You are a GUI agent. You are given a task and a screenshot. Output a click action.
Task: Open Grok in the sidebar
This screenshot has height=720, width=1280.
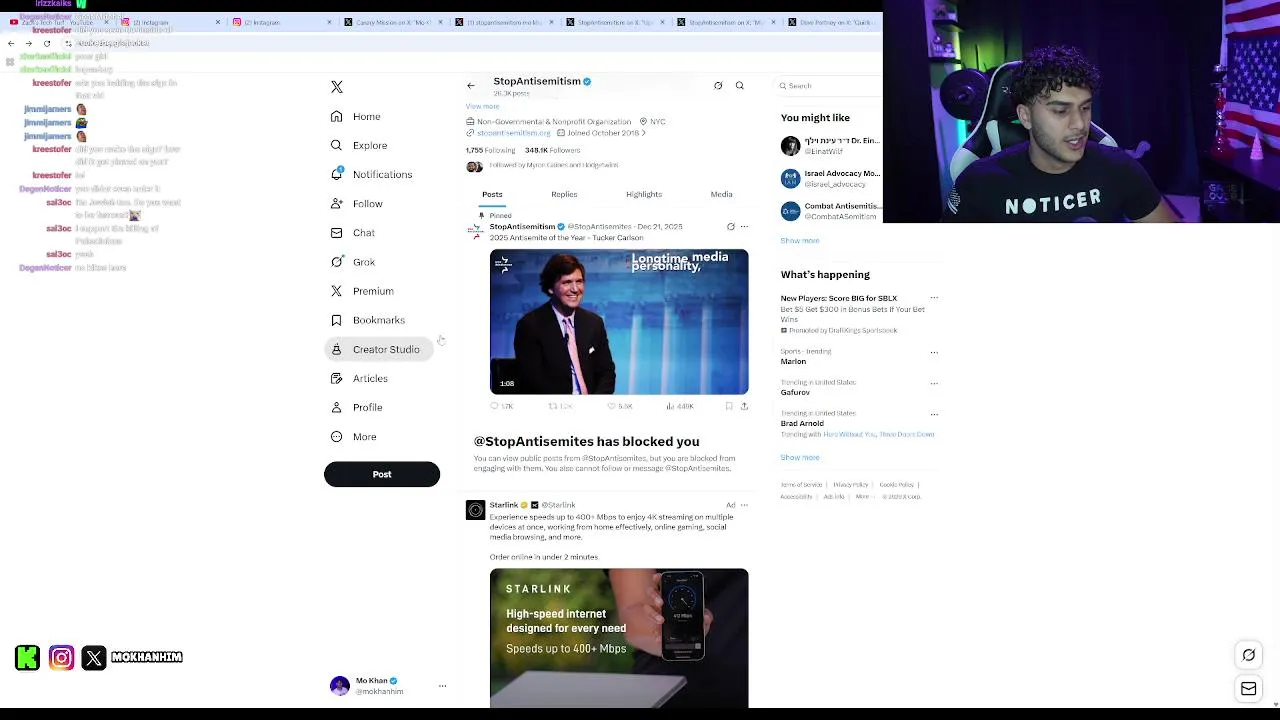click(x=353, y=262)
